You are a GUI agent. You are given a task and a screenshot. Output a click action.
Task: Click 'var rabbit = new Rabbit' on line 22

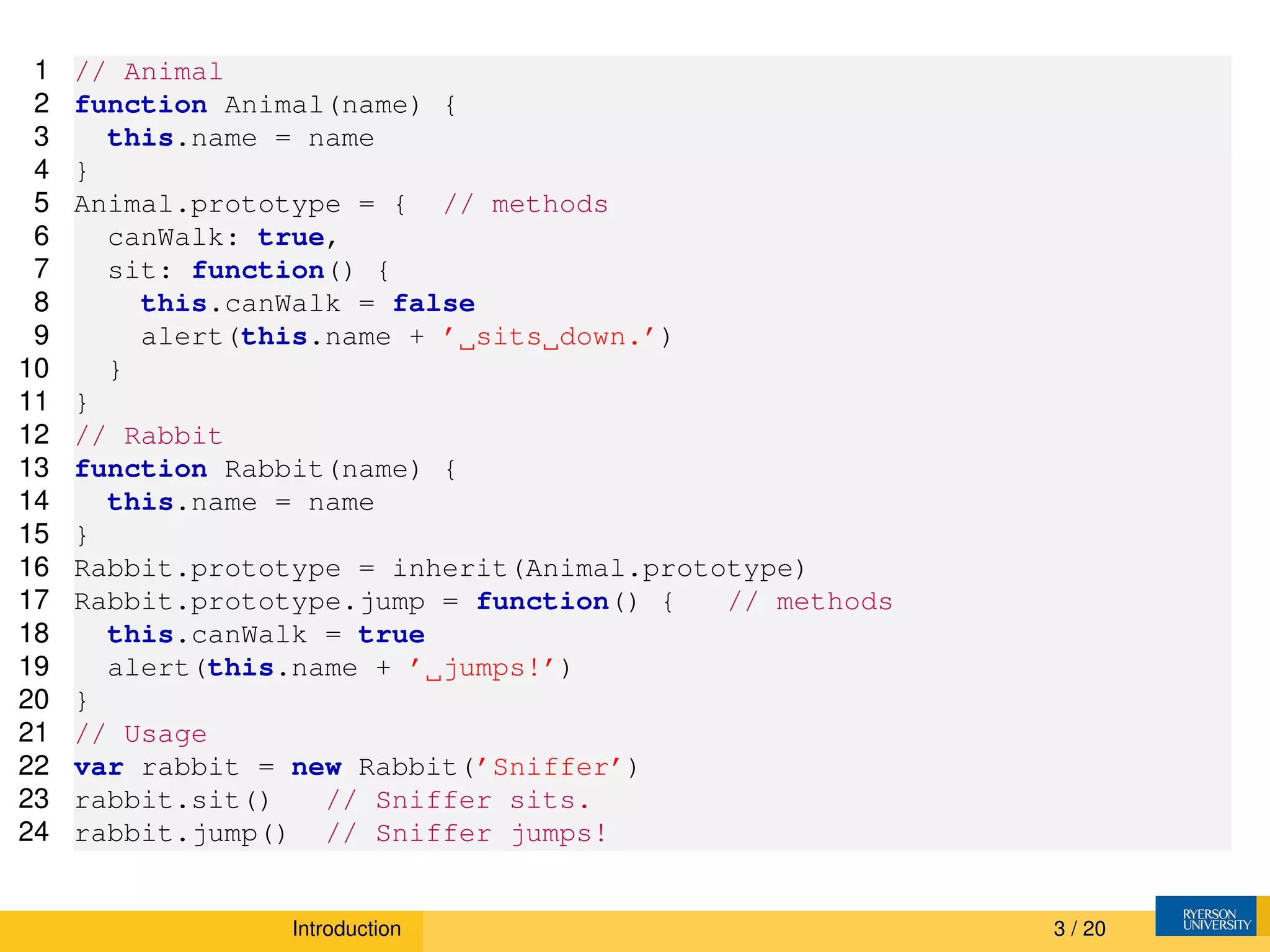tap(265, 767)
